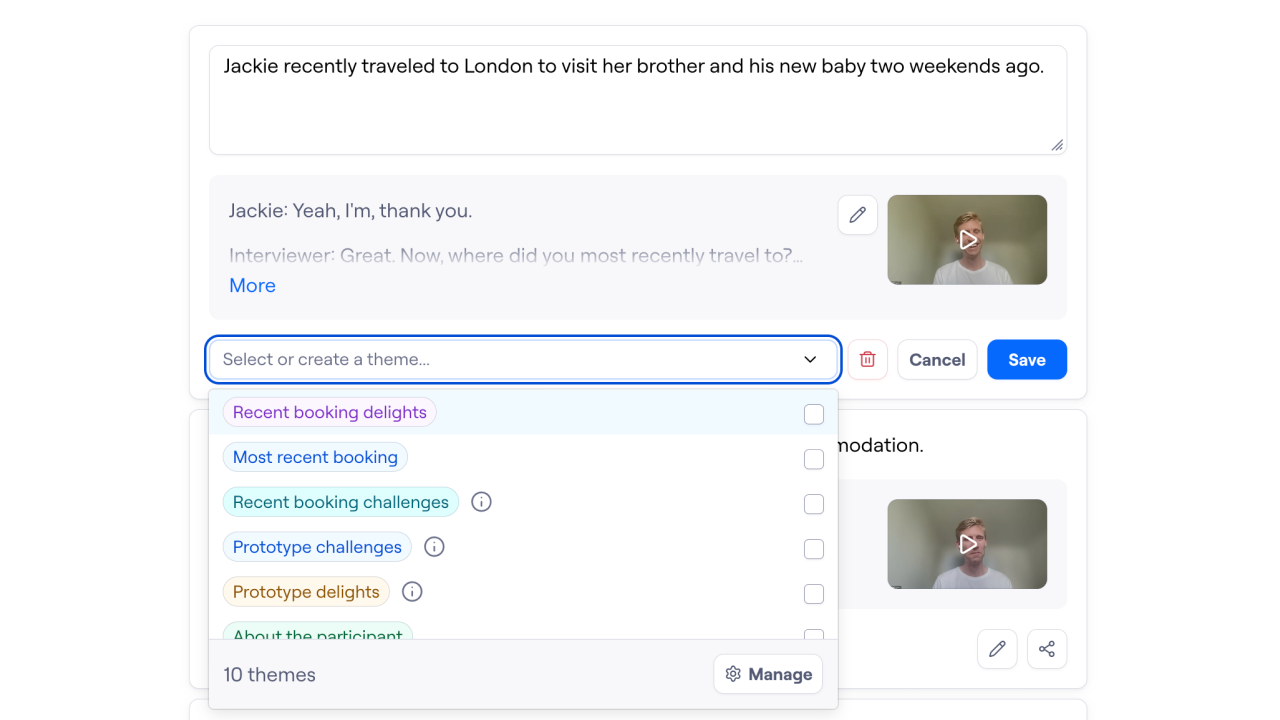Click info icon next to Recent booking challenges

tap(481, 502)
